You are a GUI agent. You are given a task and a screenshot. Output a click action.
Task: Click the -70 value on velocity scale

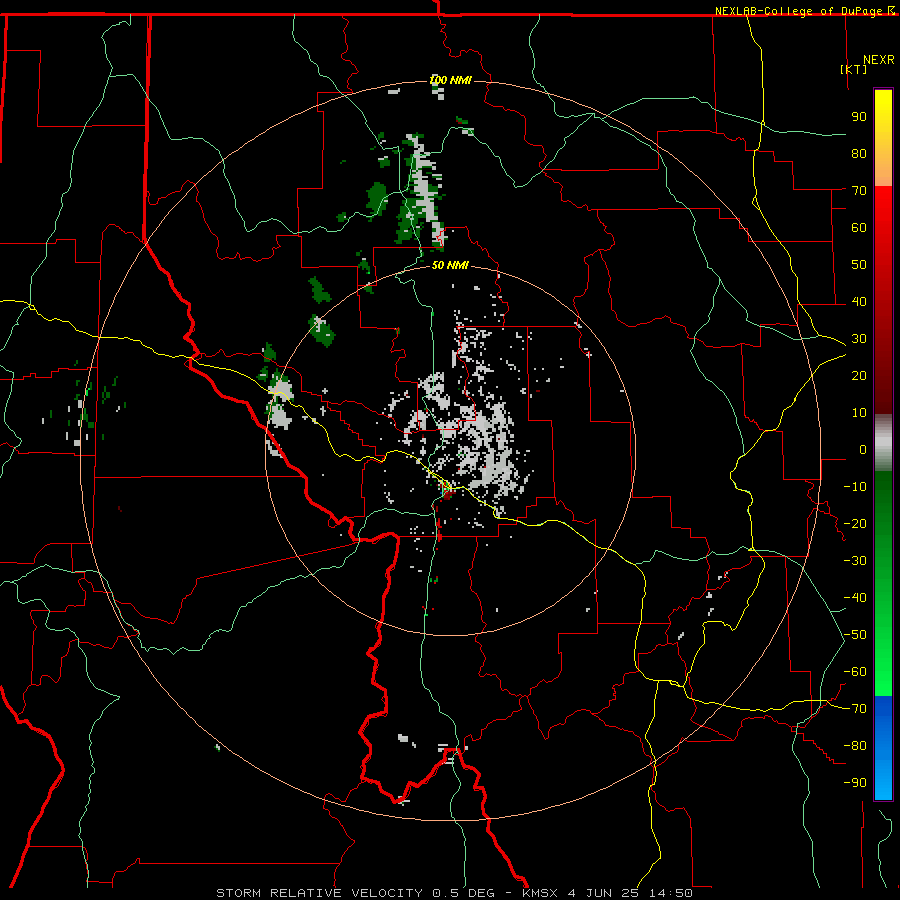[855, 709]
